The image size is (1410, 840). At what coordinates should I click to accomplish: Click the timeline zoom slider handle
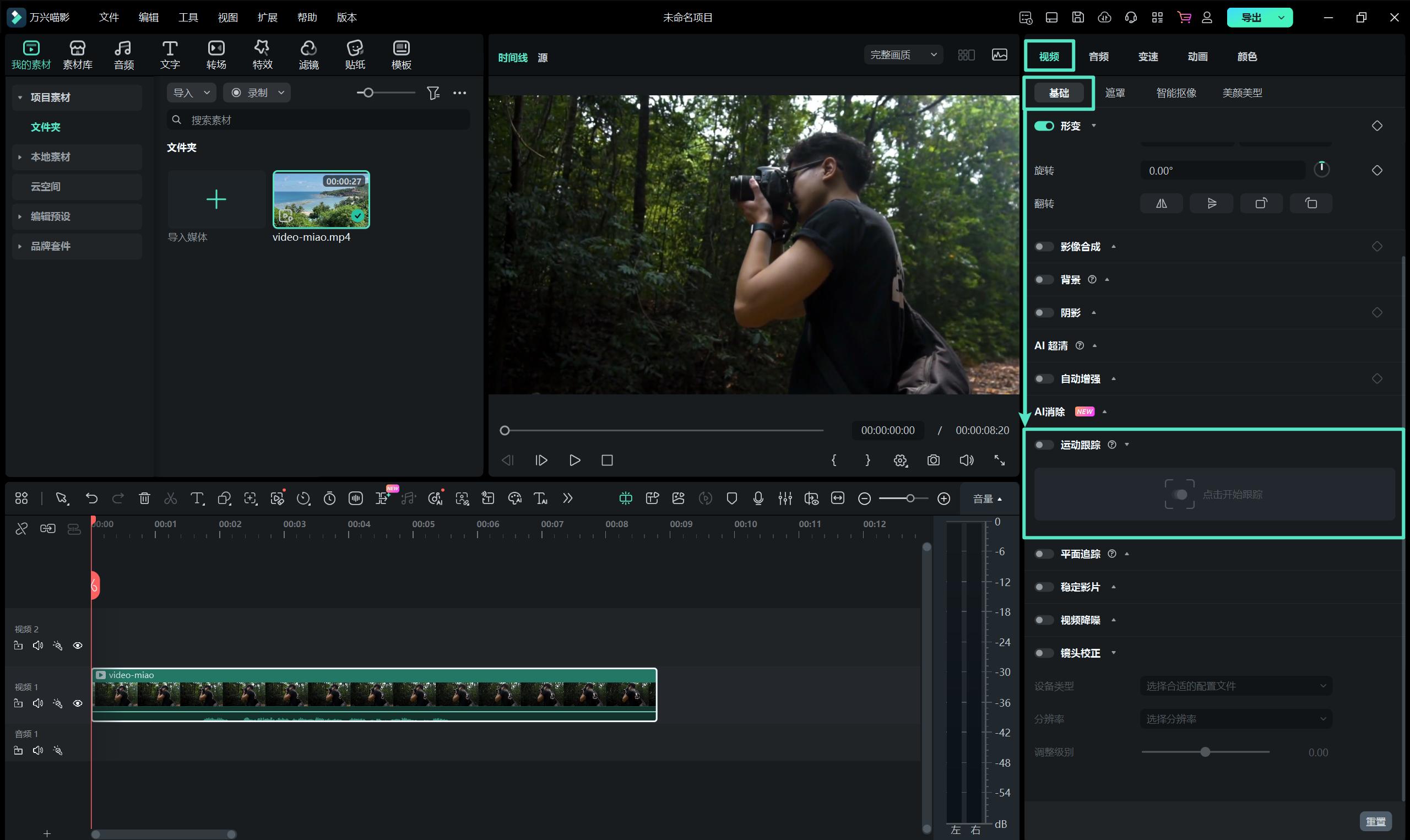coord(910,498)
